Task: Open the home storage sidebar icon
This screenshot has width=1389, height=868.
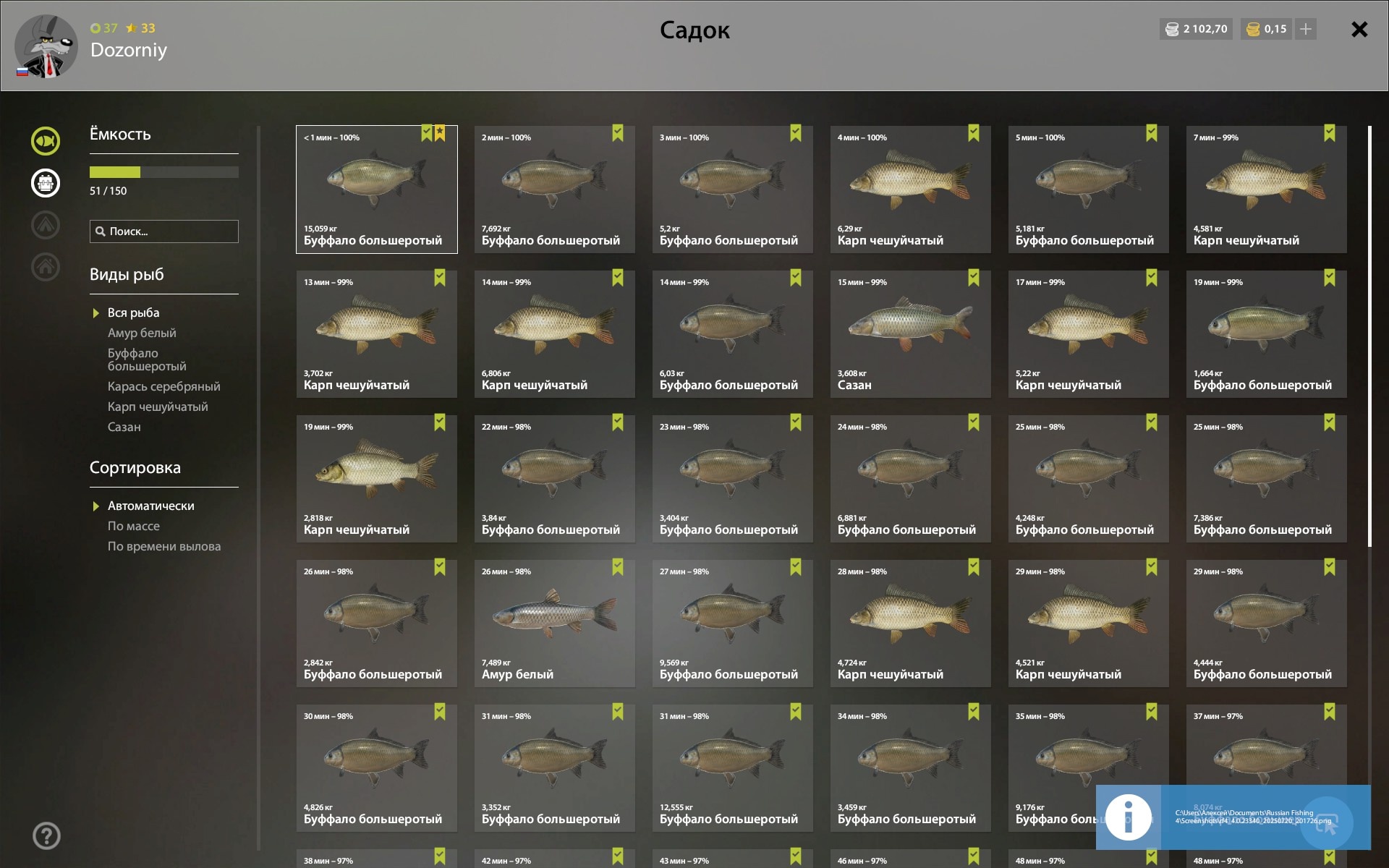Action: pyautogui.click(x=46, y=267)
